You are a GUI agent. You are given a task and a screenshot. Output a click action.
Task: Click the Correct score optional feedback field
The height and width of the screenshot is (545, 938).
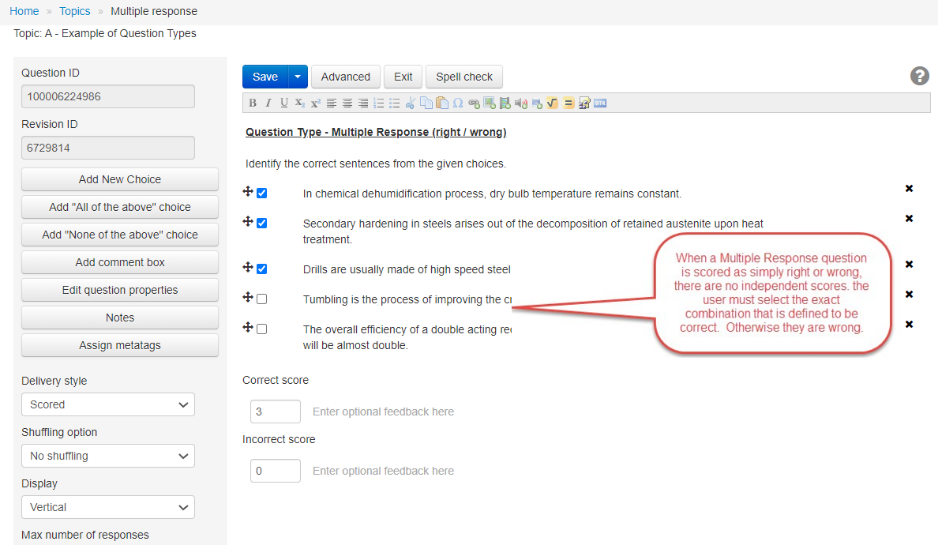coord(383,412)
